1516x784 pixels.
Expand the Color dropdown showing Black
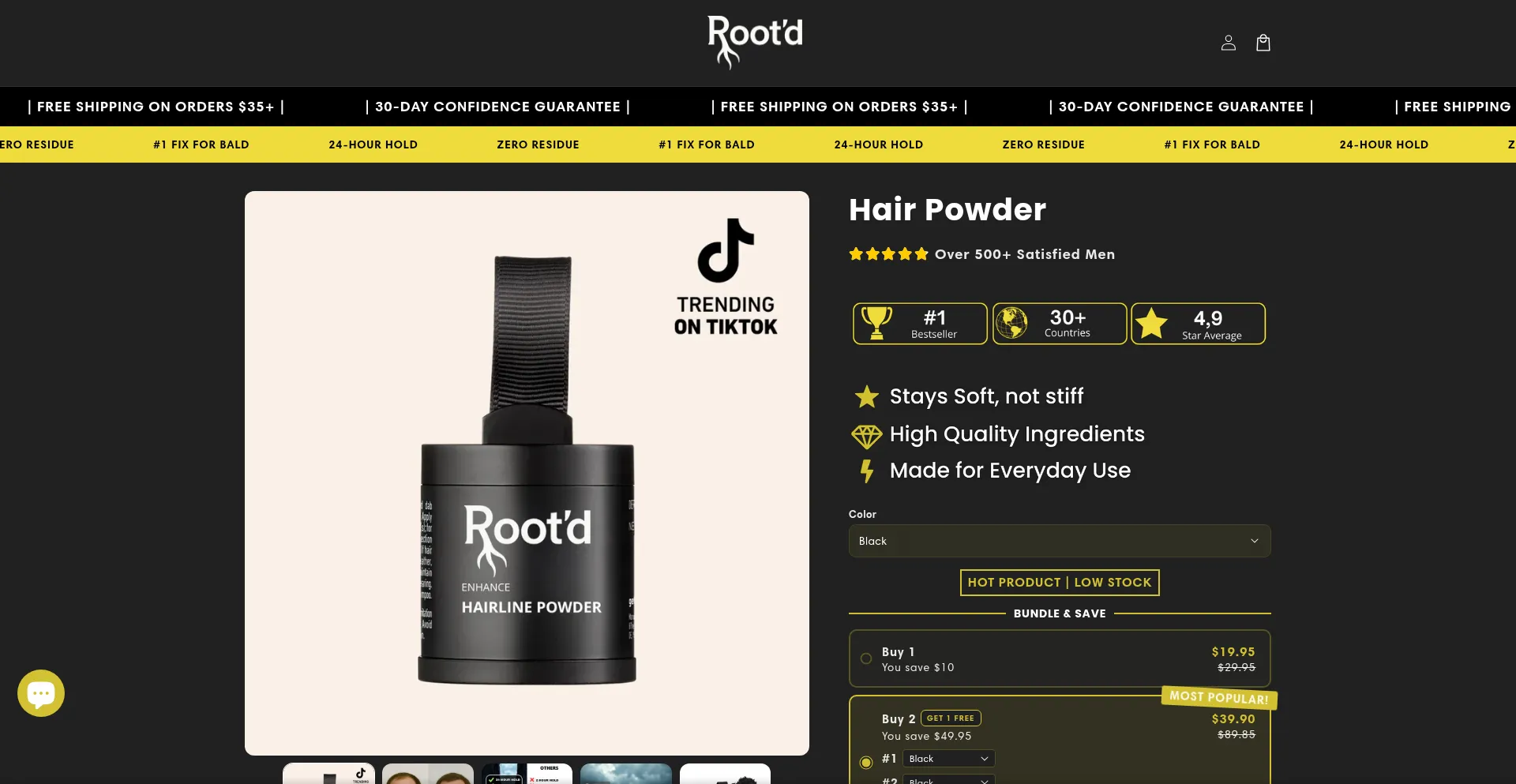1060,541
